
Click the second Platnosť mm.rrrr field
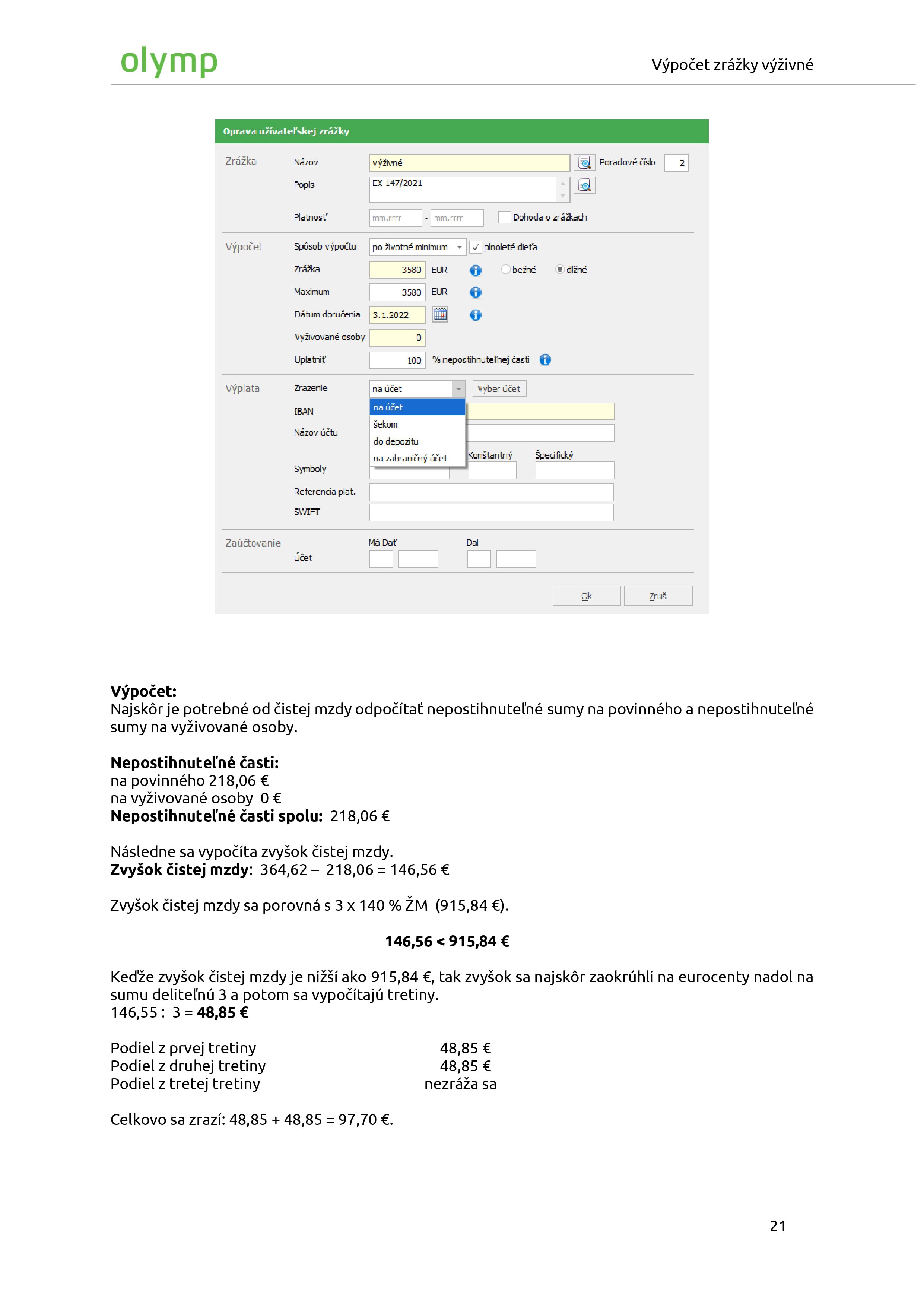click(457, 218)
